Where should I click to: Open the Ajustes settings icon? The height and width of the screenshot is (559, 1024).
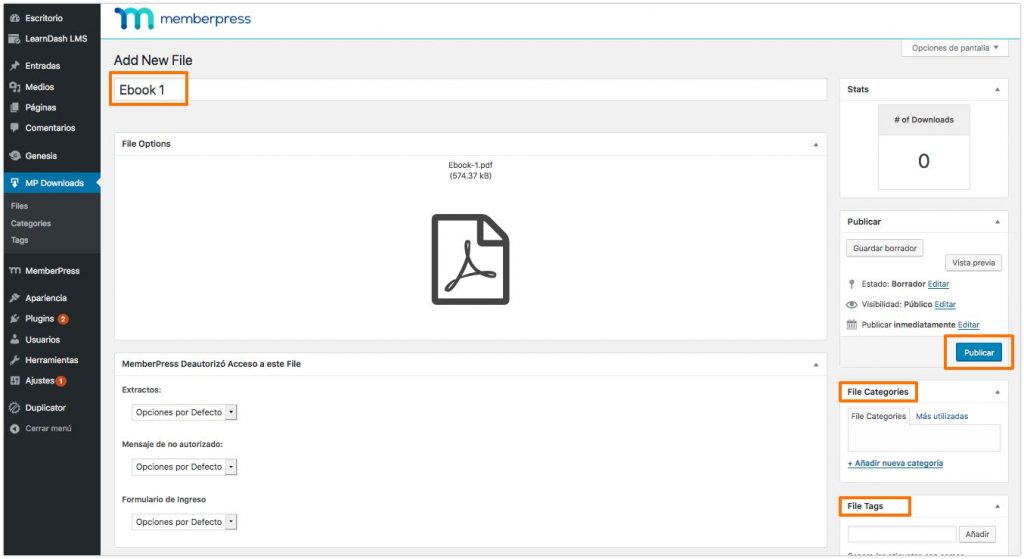[14, 381]
